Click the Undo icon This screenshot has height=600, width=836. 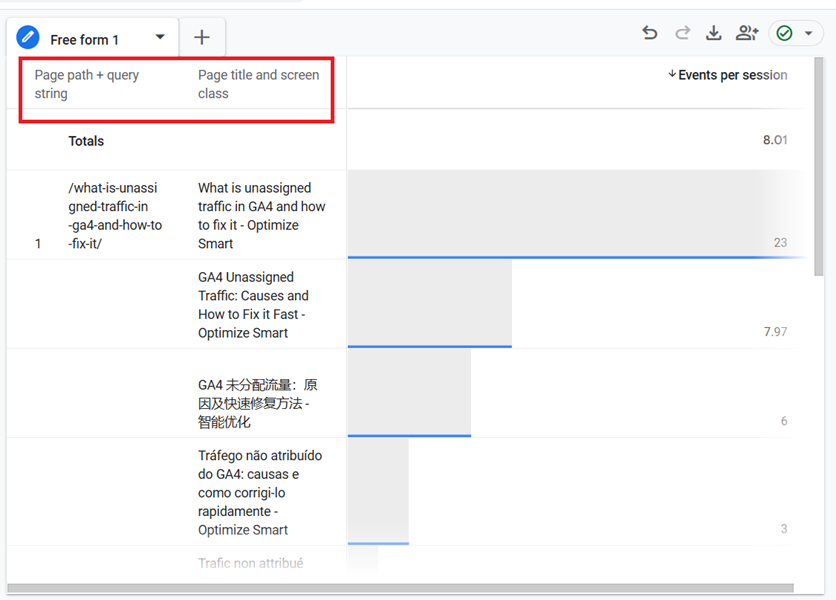(650, 33)
